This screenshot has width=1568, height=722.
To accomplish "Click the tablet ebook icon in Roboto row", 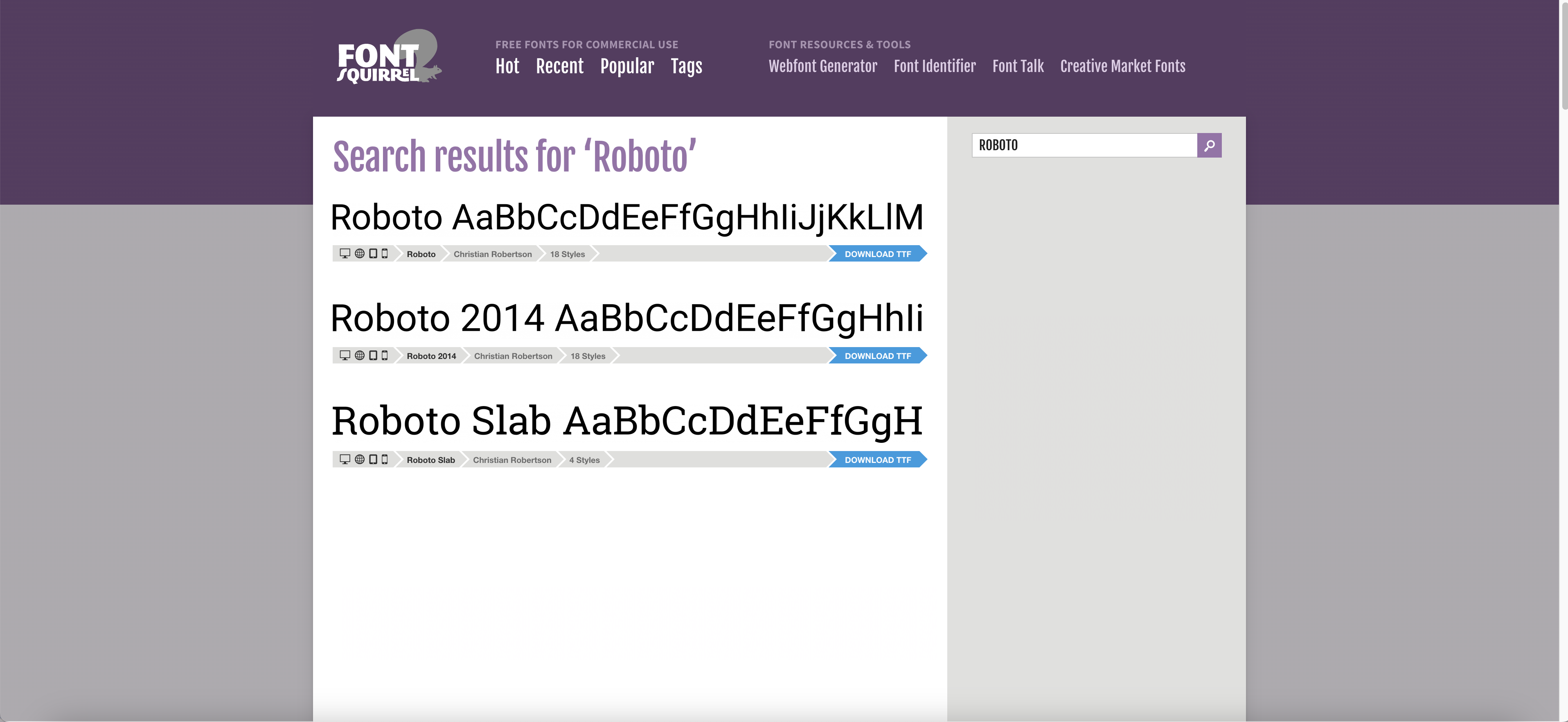I will pos(373,254).
